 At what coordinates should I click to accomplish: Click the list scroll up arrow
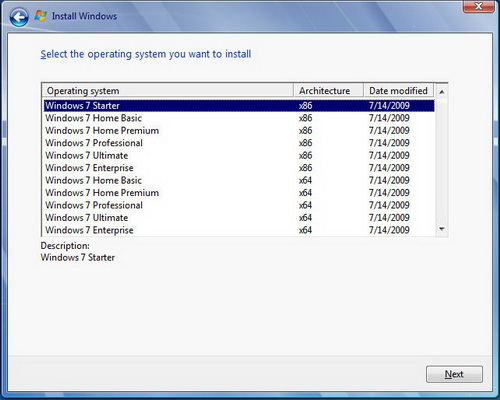click(442, 92)
